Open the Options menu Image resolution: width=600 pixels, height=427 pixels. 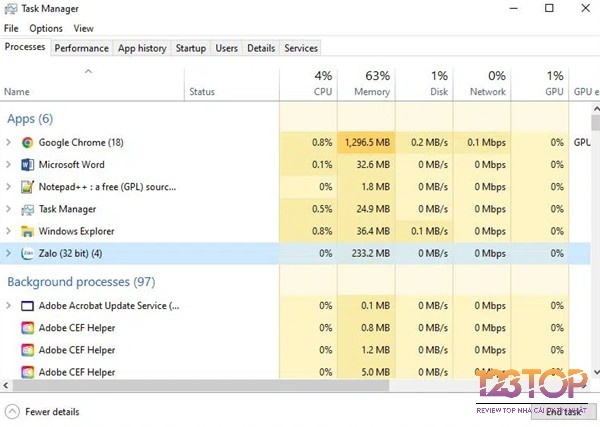tap(46, 28)
